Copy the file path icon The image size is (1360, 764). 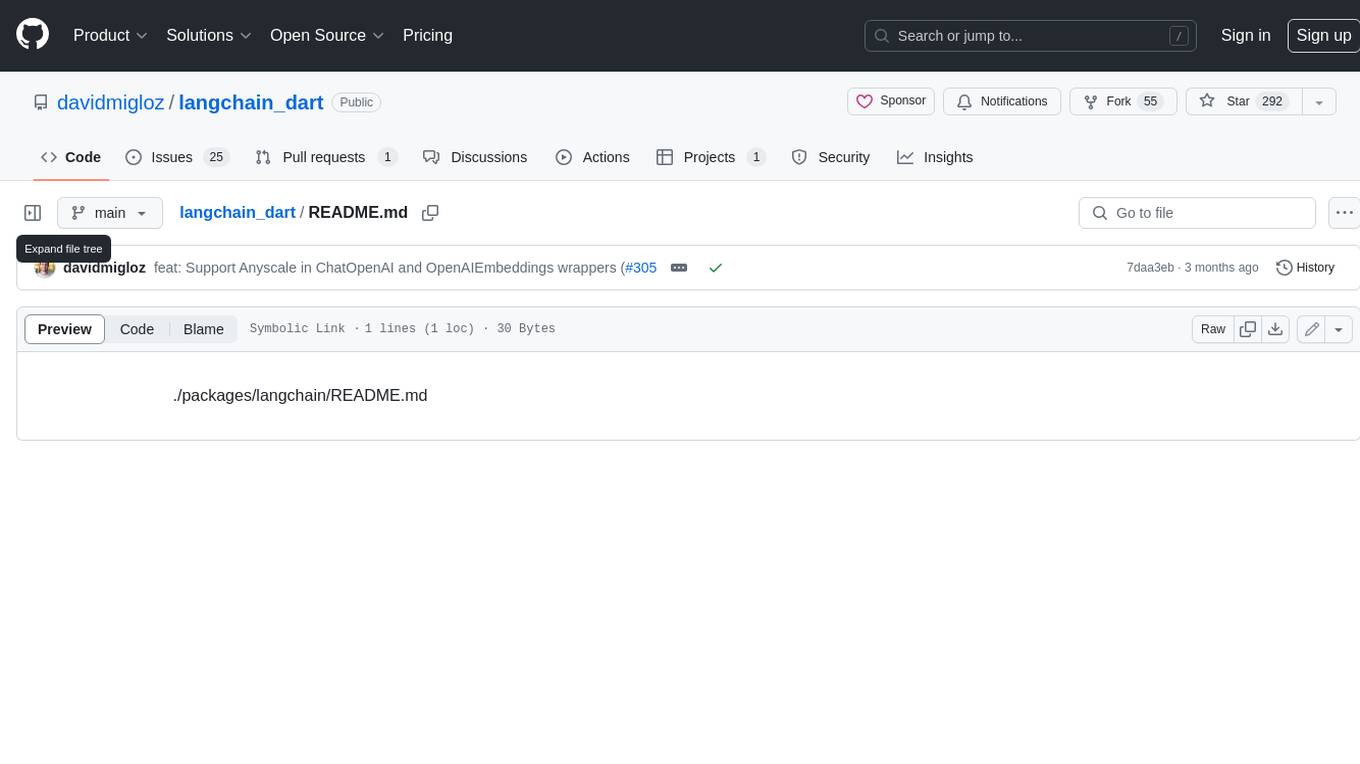(x=431, y=213)
